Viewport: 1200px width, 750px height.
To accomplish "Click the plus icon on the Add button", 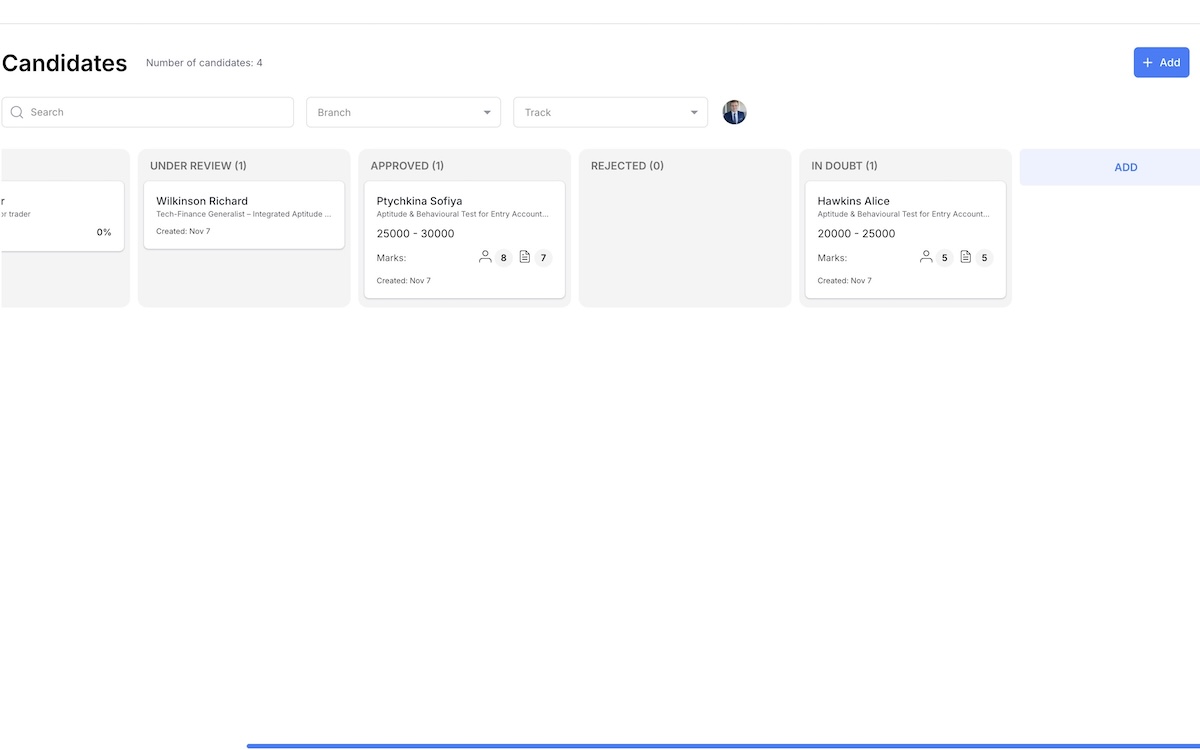I will point(1149,62).
